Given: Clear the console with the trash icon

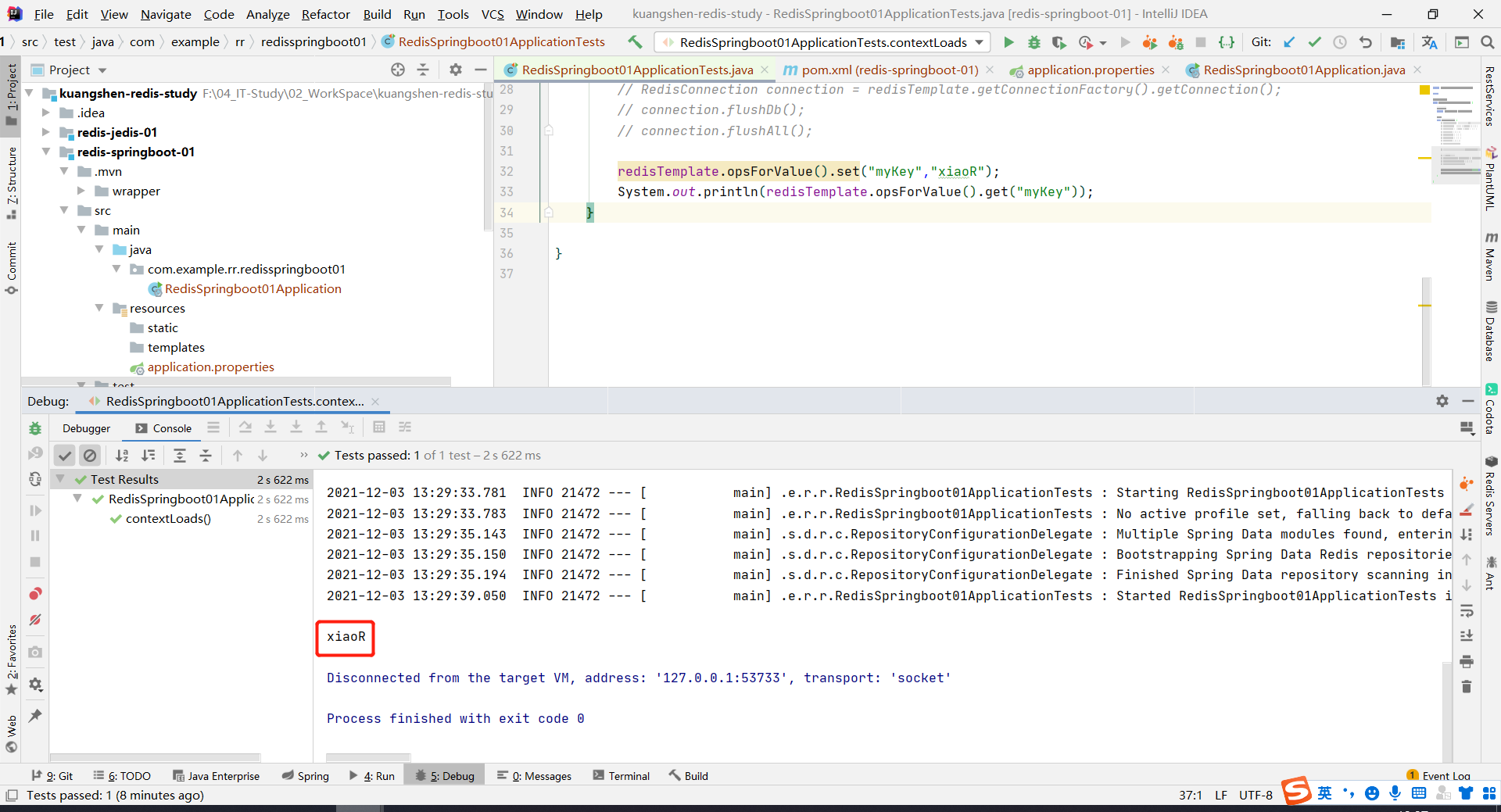Looking at the screenshot, I should click(x=1467, y=687).
